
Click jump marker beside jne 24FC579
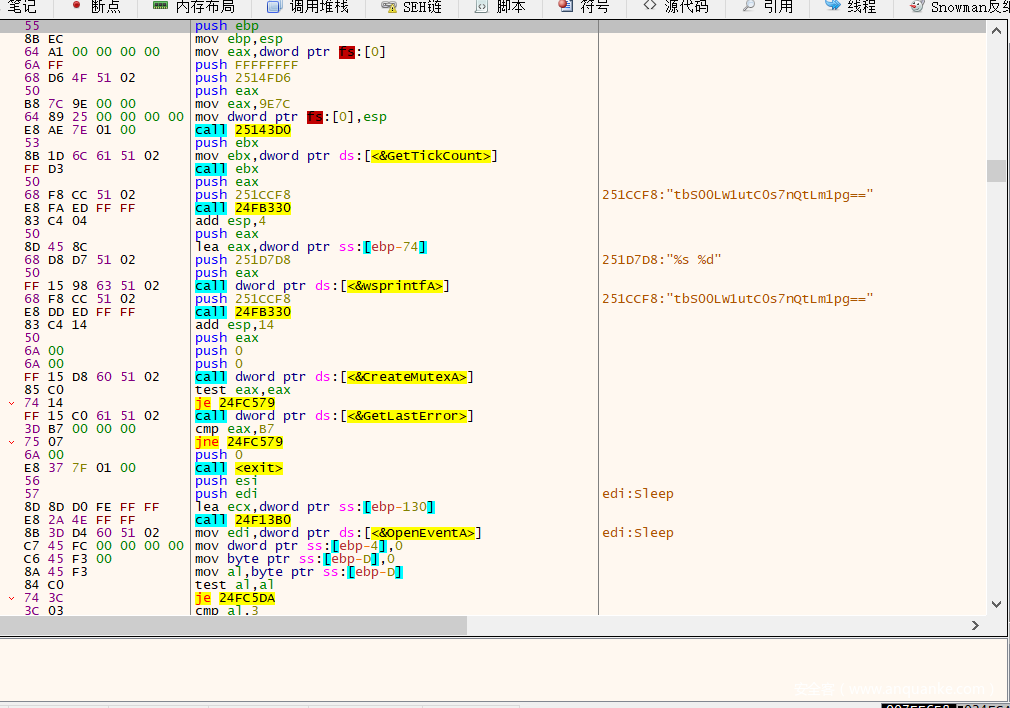coord(11,441)
